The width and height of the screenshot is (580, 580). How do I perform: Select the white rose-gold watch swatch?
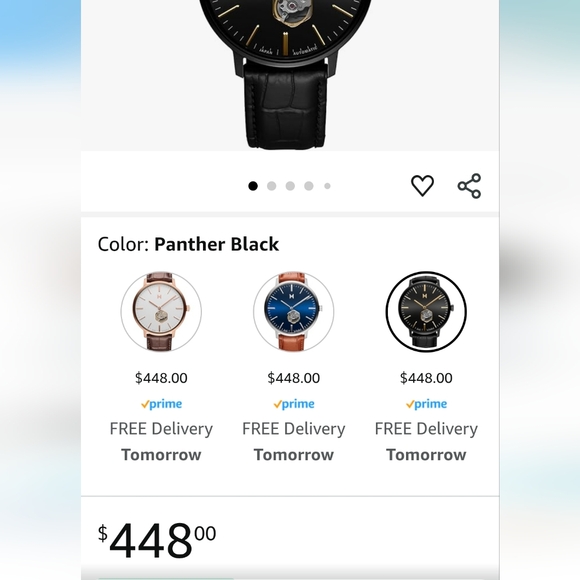tap(161, 311)
